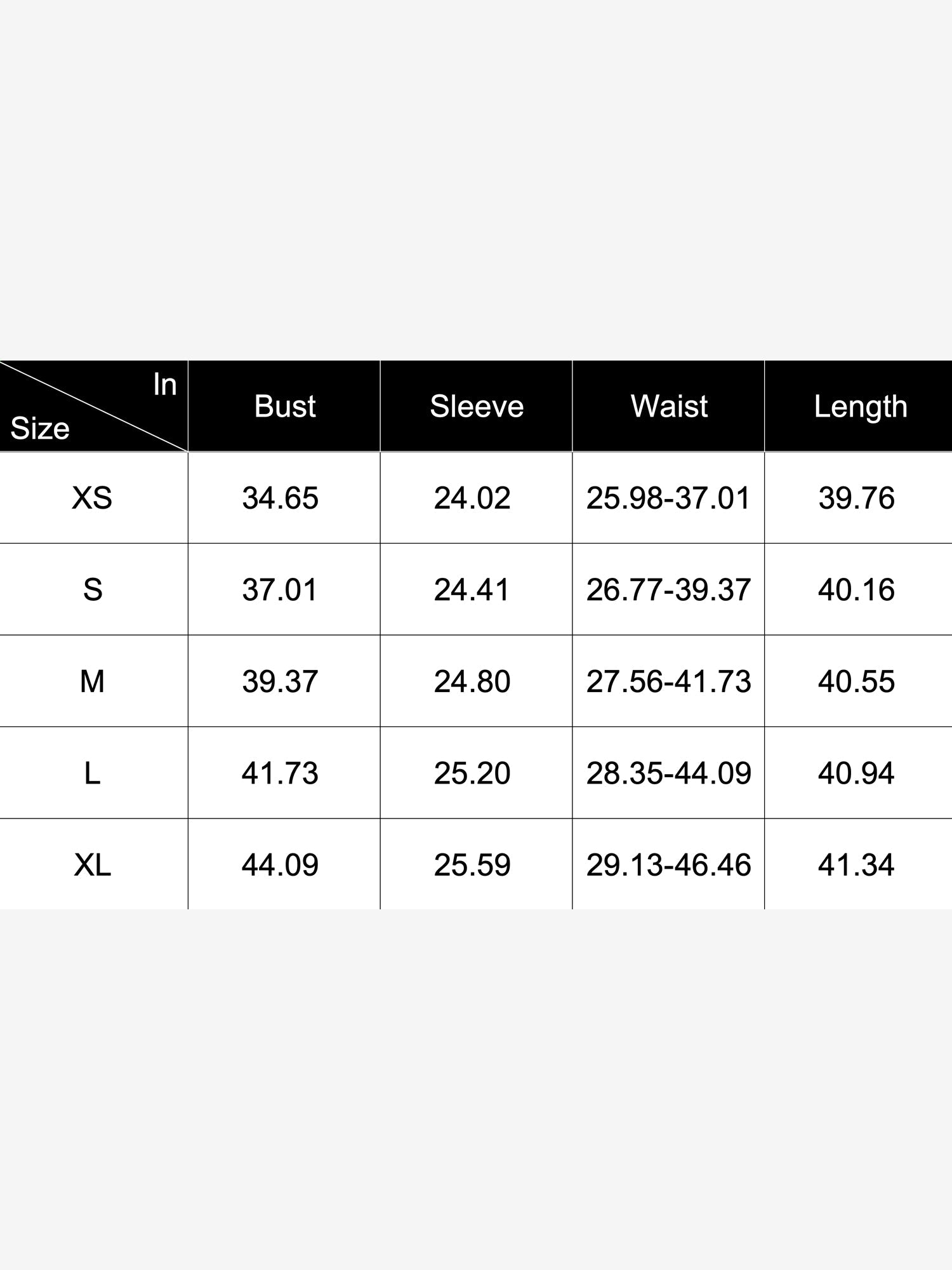952x1270 pixels.
Task: Select the XL size row label
Action: [x=92, y=865]
